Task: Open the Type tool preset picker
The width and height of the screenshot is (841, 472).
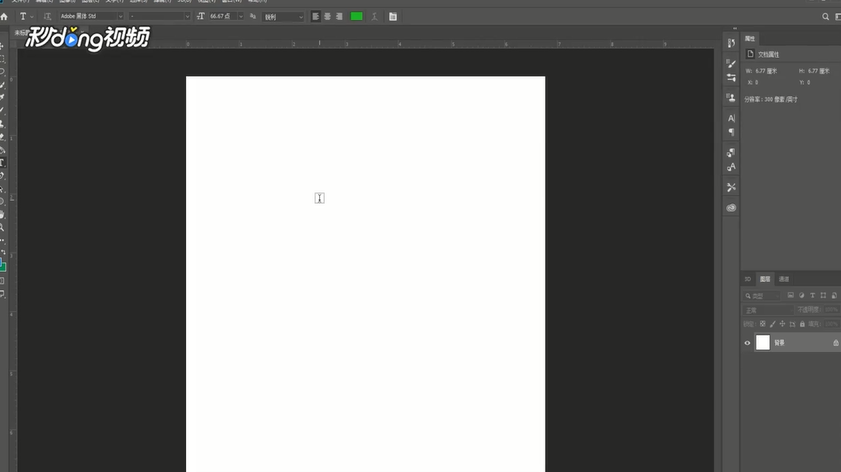Action: (x=25, y=17)
